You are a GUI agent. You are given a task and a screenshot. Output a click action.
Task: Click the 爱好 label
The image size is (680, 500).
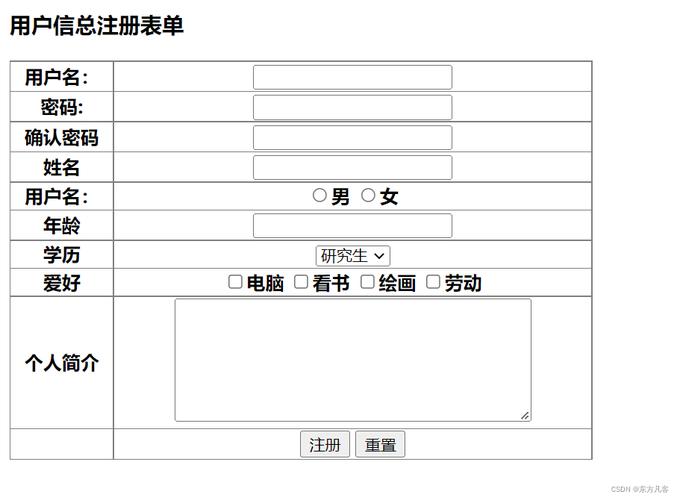point(62,283)
